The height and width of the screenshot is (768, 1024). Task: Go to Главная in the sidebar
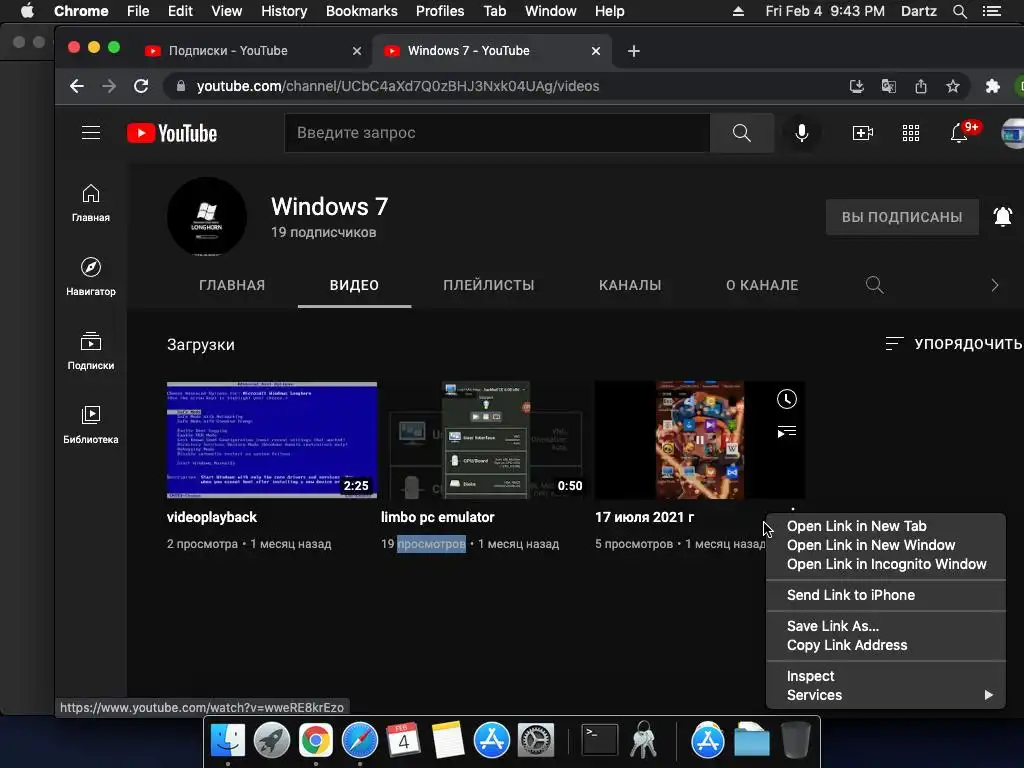91,203
